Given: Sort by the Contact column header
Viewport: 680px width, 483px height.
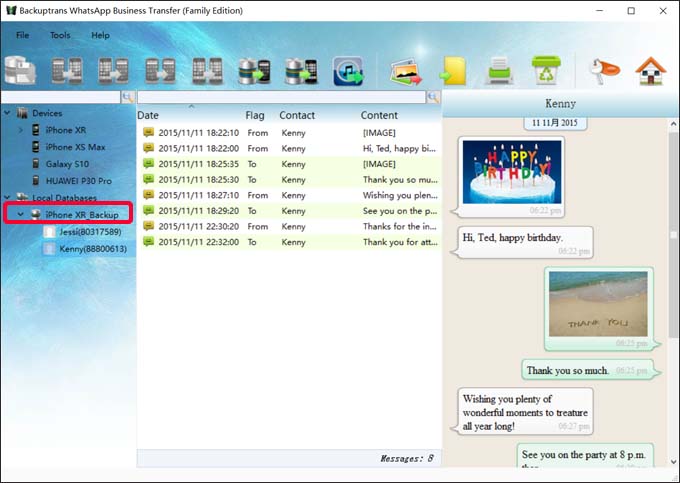Looking at the screenshot, I should click(x=297, y=115).
